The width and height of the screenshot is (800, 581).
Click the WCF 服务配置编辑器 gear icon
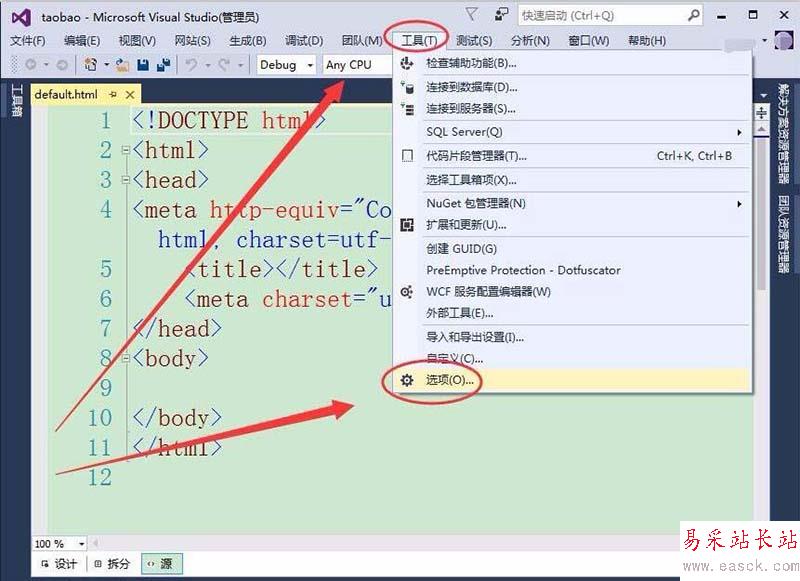(407, 292)
